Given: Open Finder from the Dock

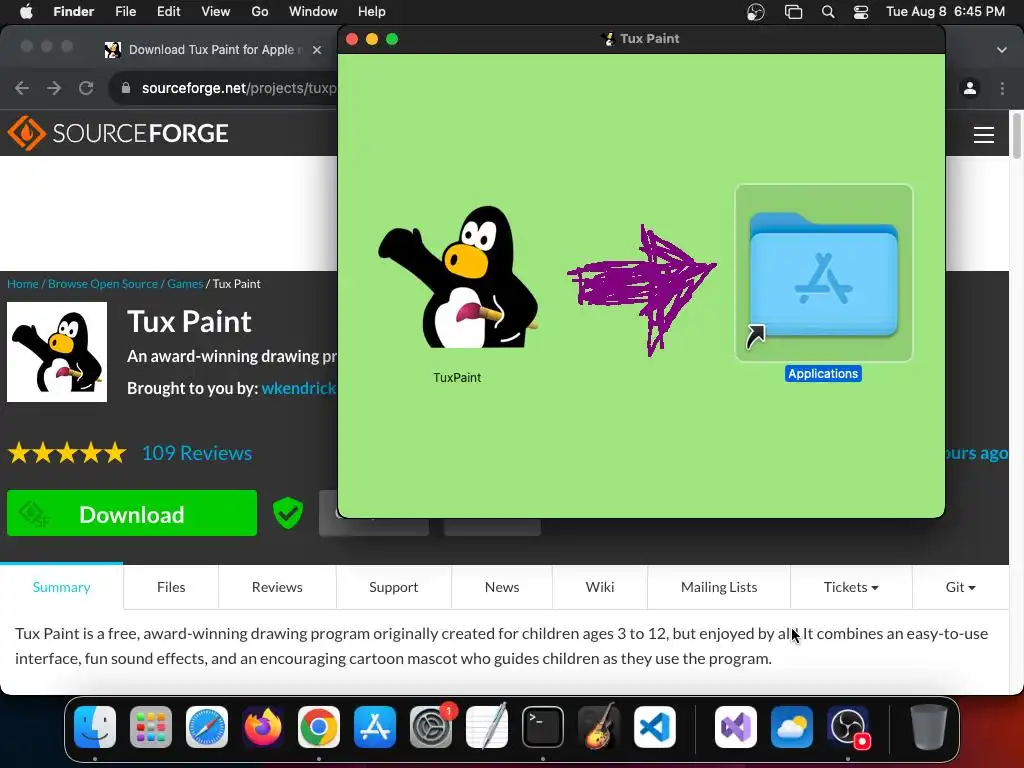Looking at the screenshot, I should [95, 727].
